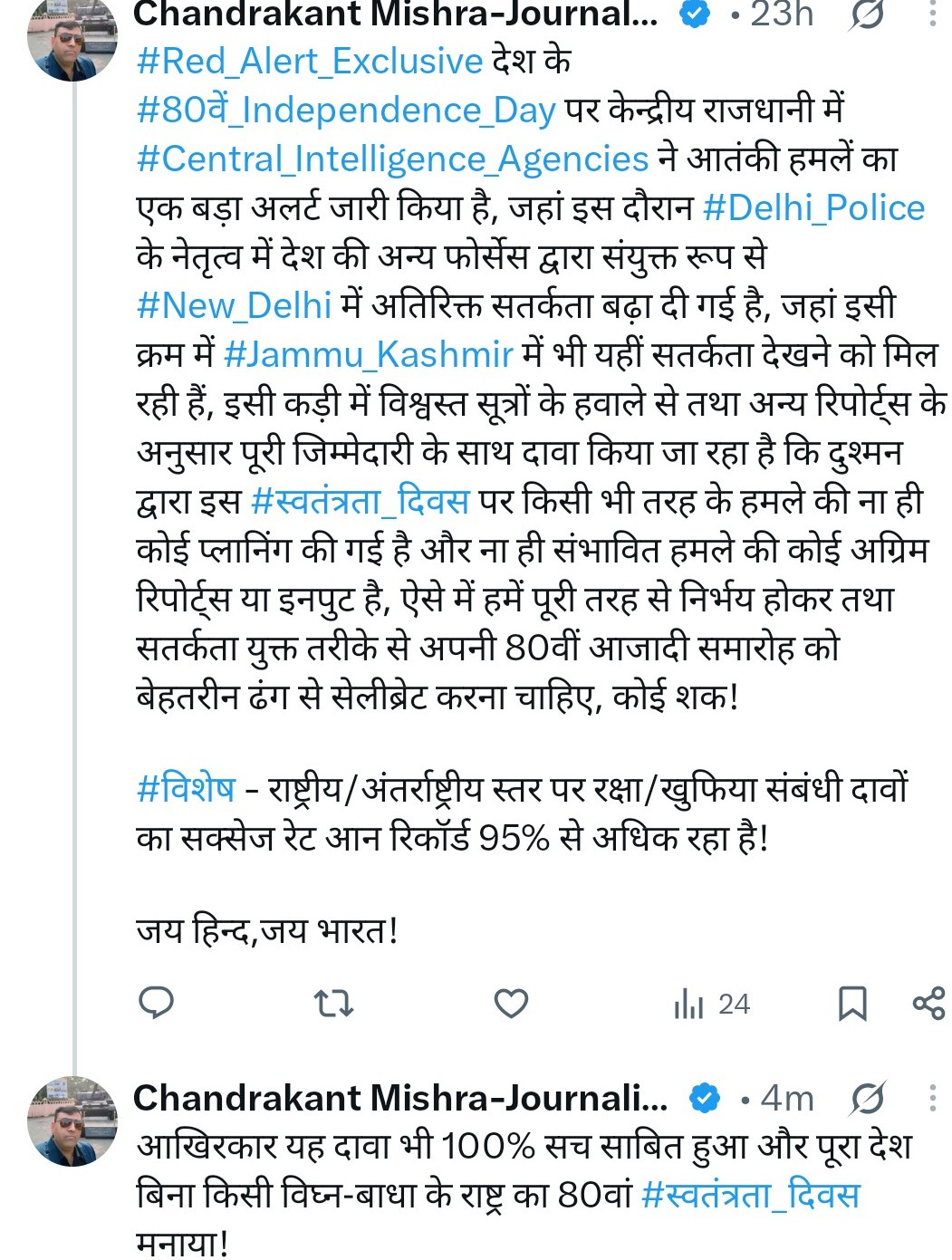Open the #Jammu_Kashmir hashtag
952x1260 pixels.
[369, 354]
